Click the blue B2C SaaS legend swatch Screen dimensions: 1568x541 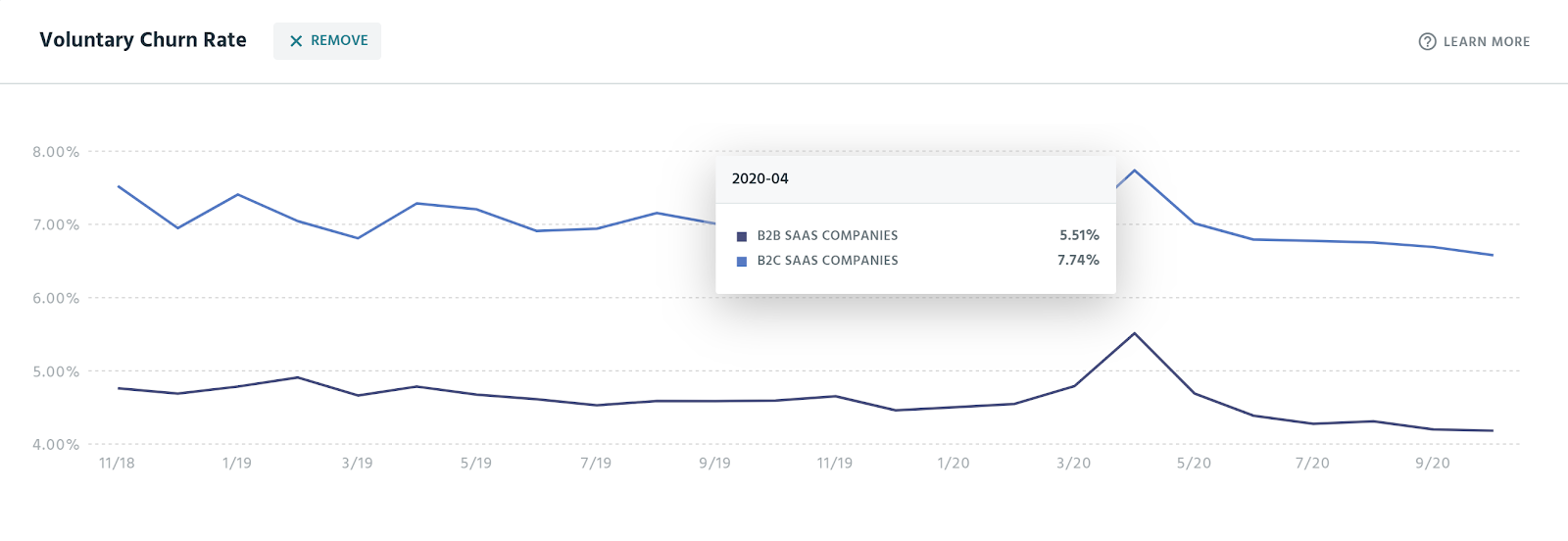click(x=742, y=262)
